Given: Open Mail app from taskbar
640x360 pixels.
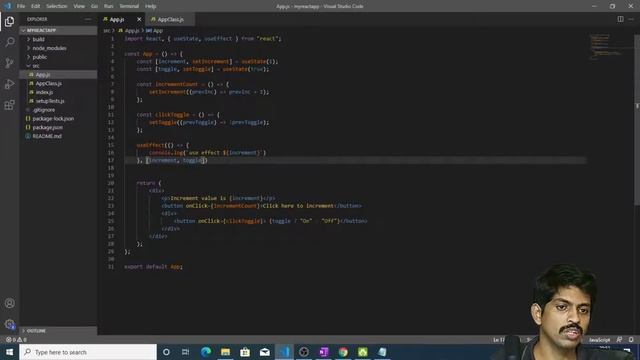Looking at the screenshot, I should 264,352.
